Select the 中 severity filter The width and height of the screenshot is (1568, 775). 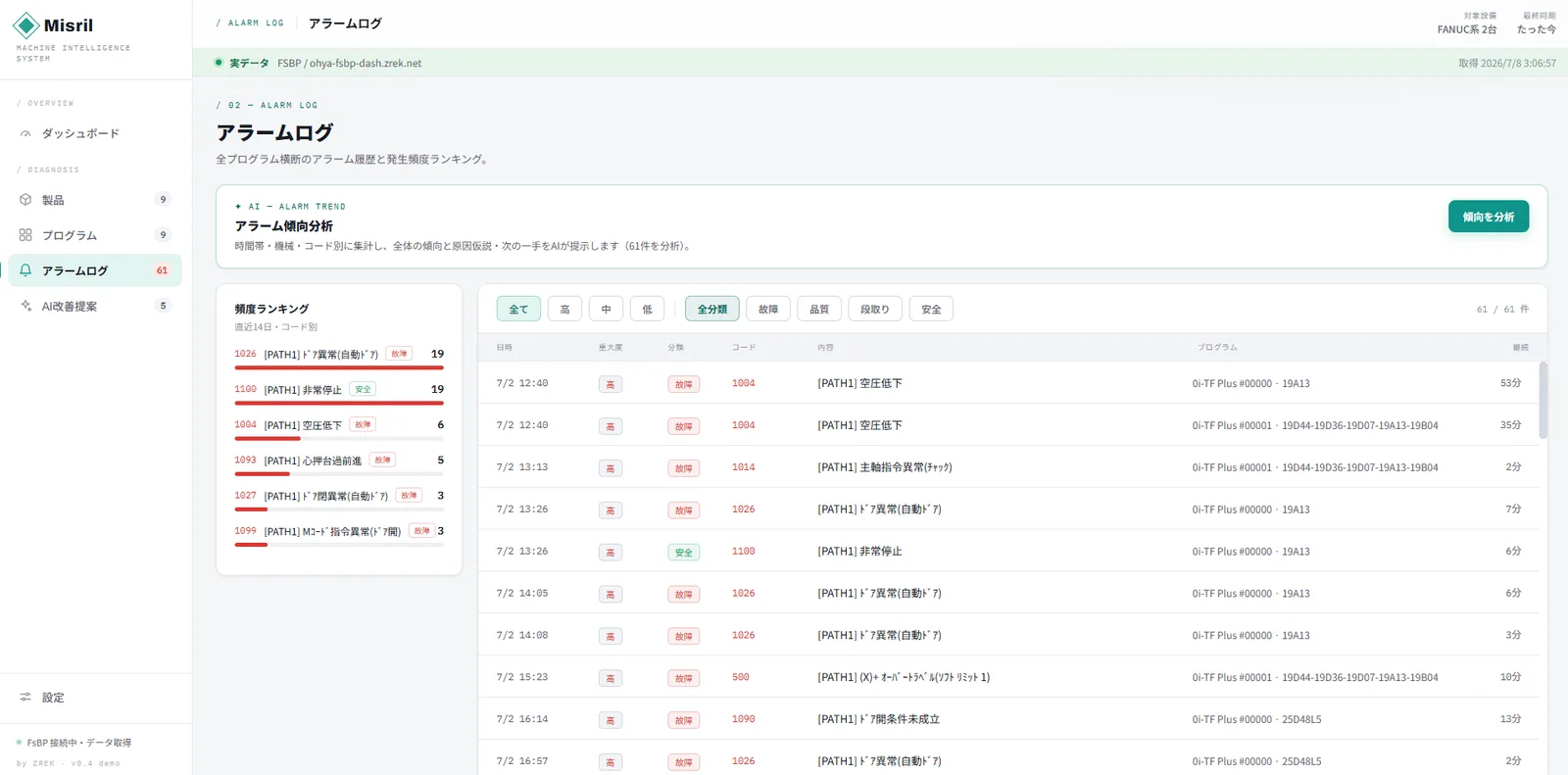(606, 309)
